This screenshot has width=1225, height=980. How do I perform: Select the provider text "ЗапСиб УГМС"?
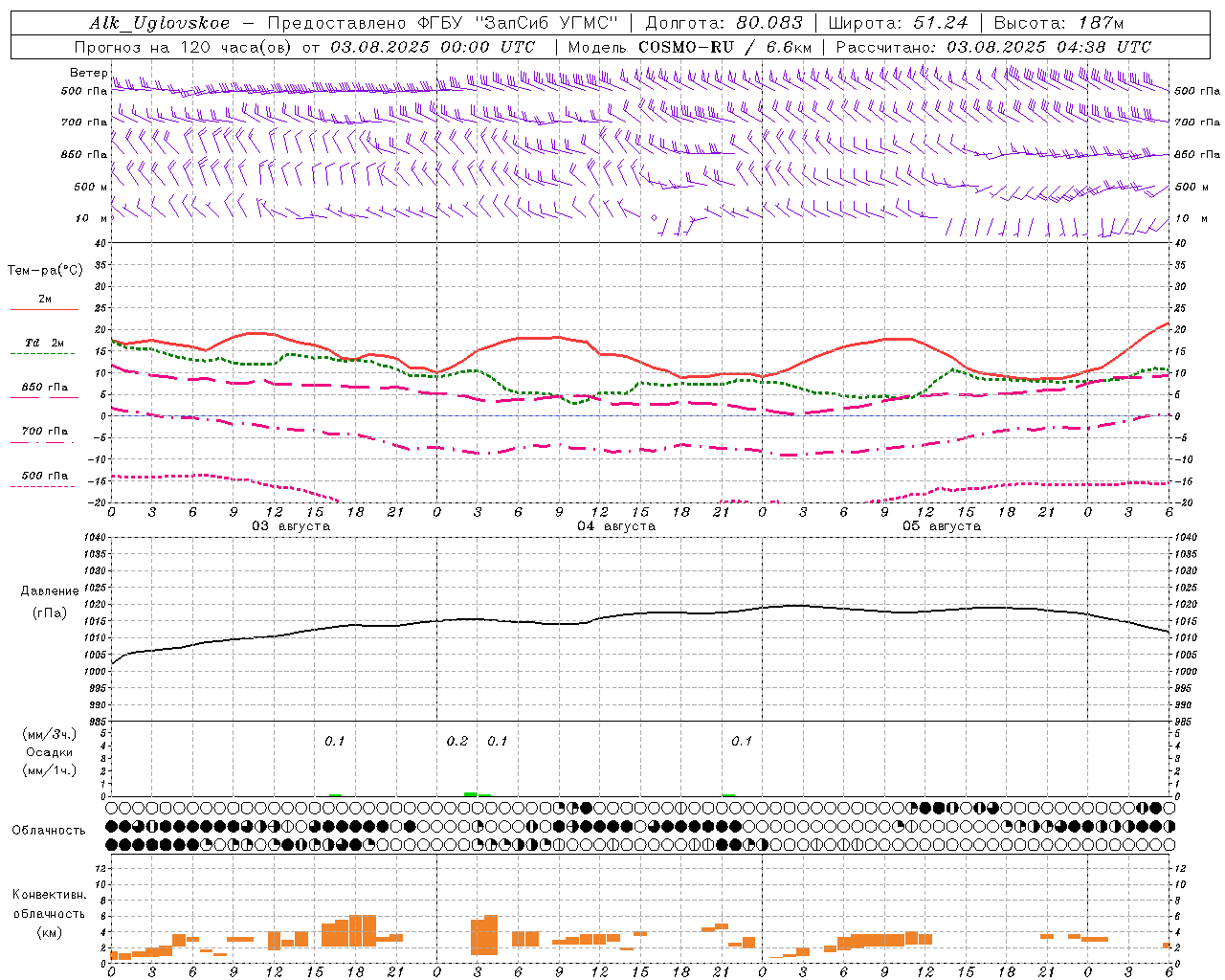pyautogui.click(x=547, y=23)
